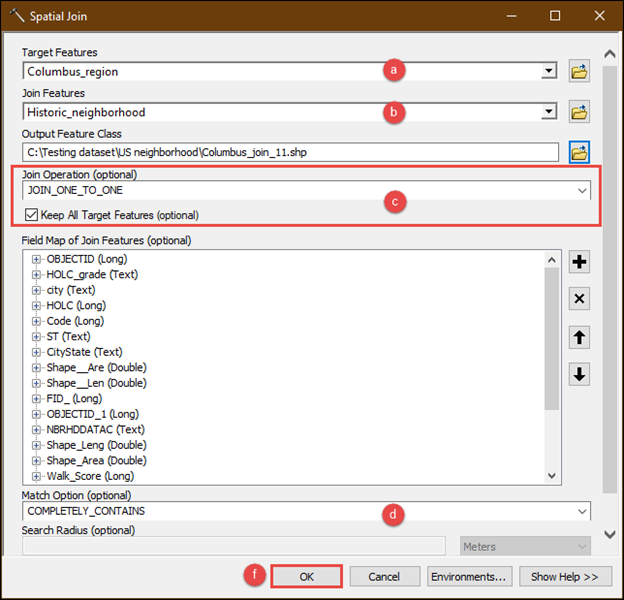Click the field map scrollbar thumb

click(552, 339)
